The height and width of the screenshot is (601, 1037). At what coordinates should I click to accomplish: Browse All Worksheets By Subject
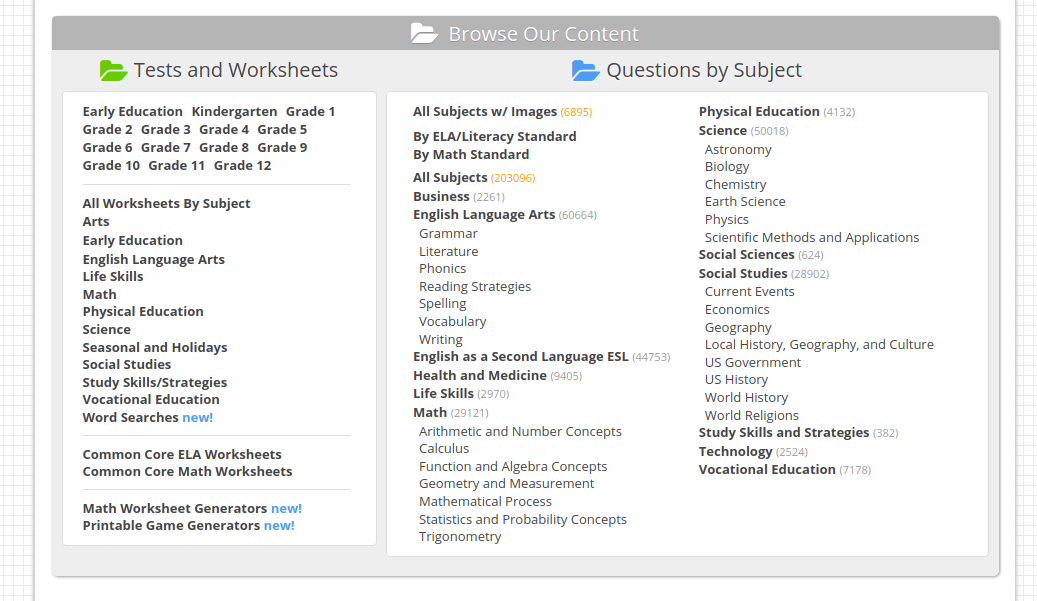[x=166, y=204]
